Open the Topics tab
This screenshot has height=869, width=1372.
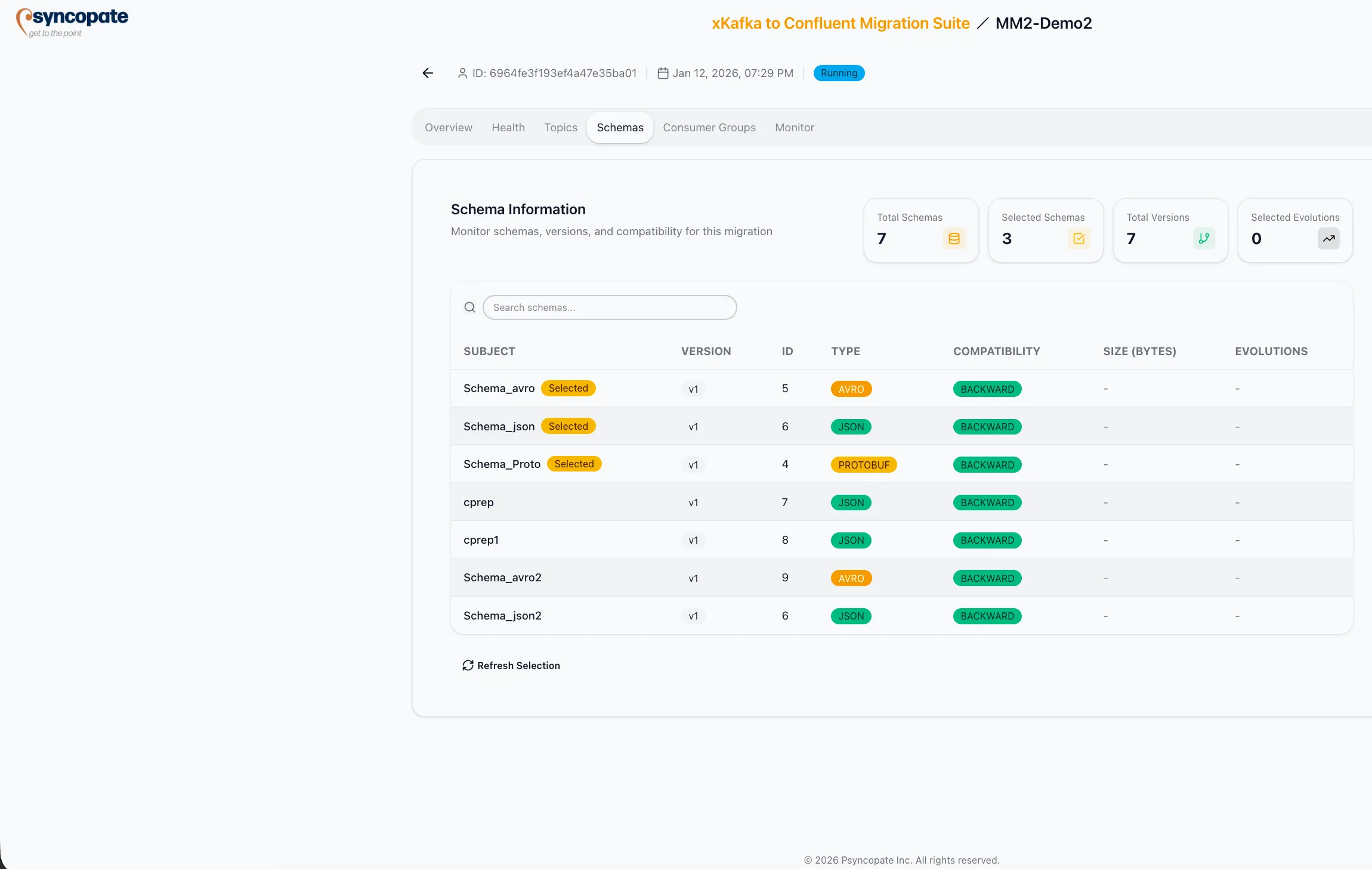[560, 127]
